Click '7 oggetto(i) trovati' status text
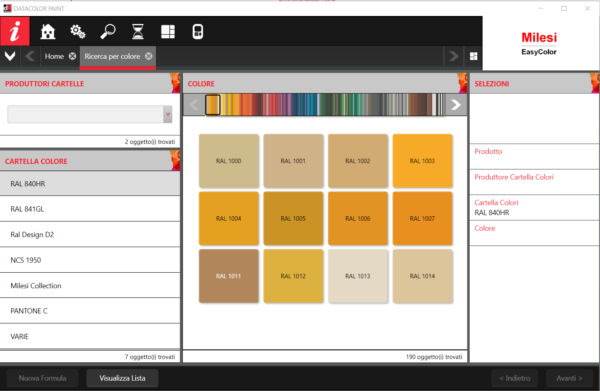Image resolution: width=600 pixels, height=391 pixels. pos(150,357)
